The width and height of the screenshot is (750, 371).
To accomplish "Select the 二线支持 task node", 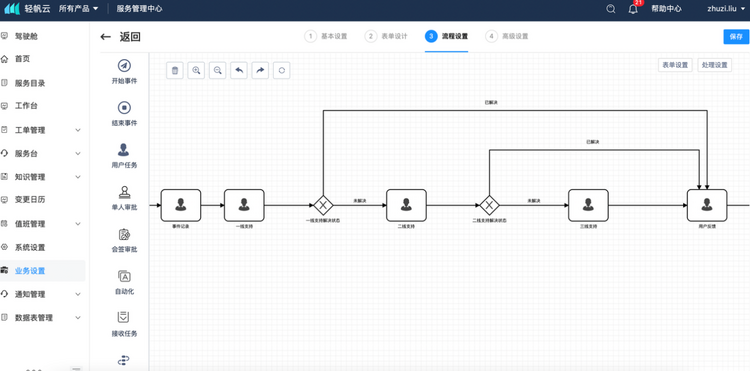I will 406,206.
